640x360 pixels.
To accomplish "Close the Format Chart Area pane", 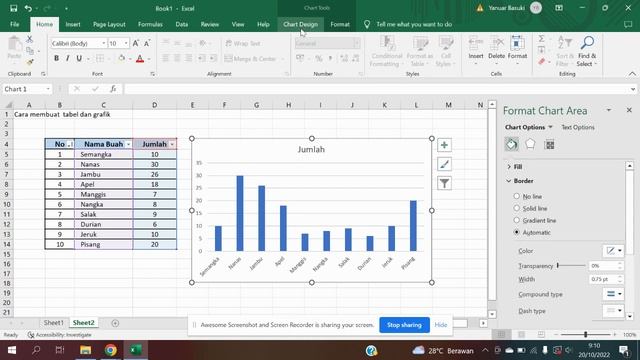I will (x=629, y=110).
